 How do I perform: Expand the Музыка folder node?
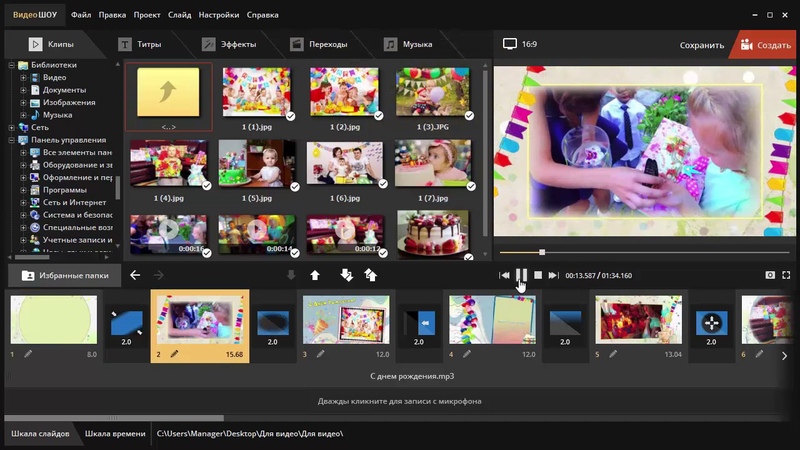click(23, 115)
